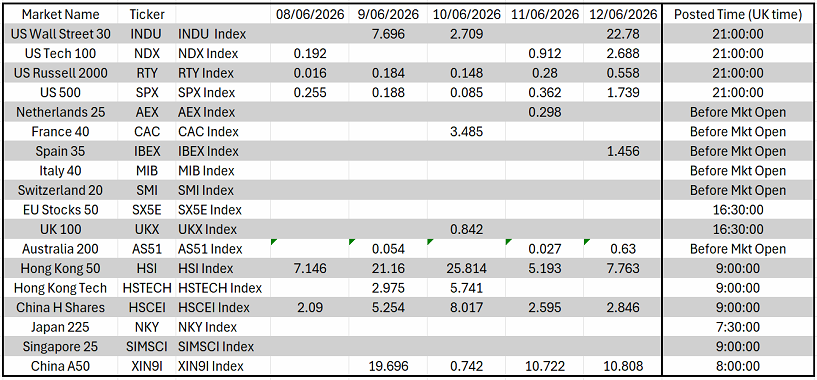Click the SPX value 0.085
817x380 pixels.
466,93
